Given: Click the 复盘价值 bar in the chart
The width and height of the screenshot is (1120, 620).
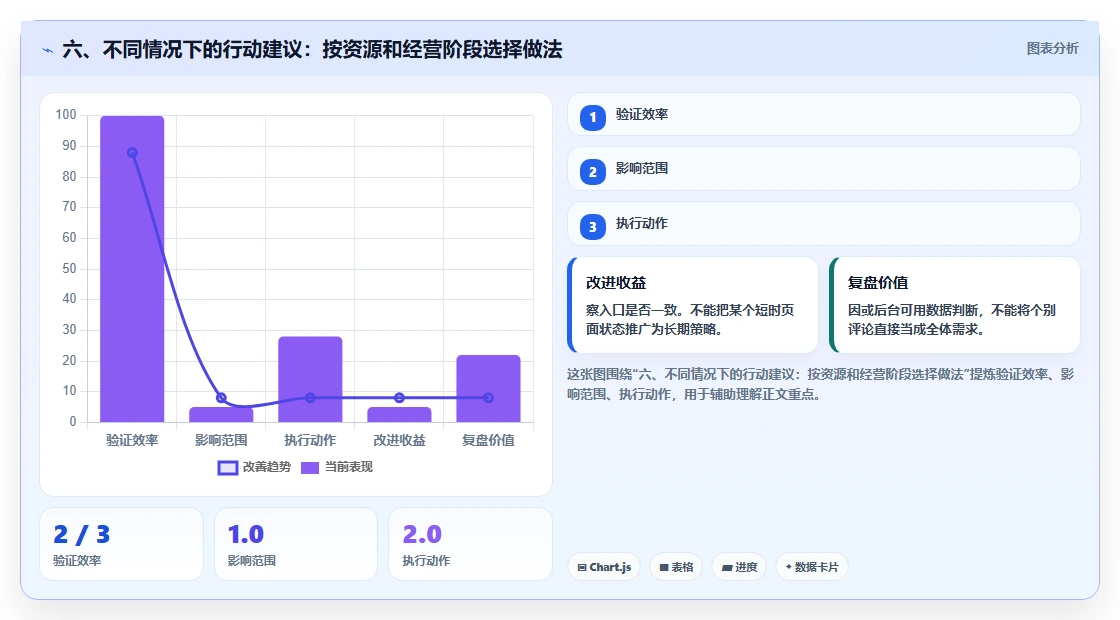Looking at the screenshot, I should 489,389.
